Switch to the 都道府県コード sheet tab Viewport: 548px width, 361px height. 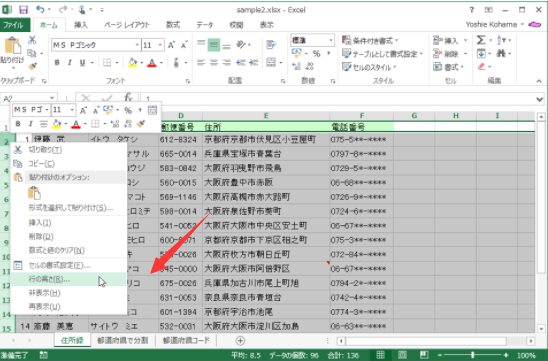coord(186,340)
